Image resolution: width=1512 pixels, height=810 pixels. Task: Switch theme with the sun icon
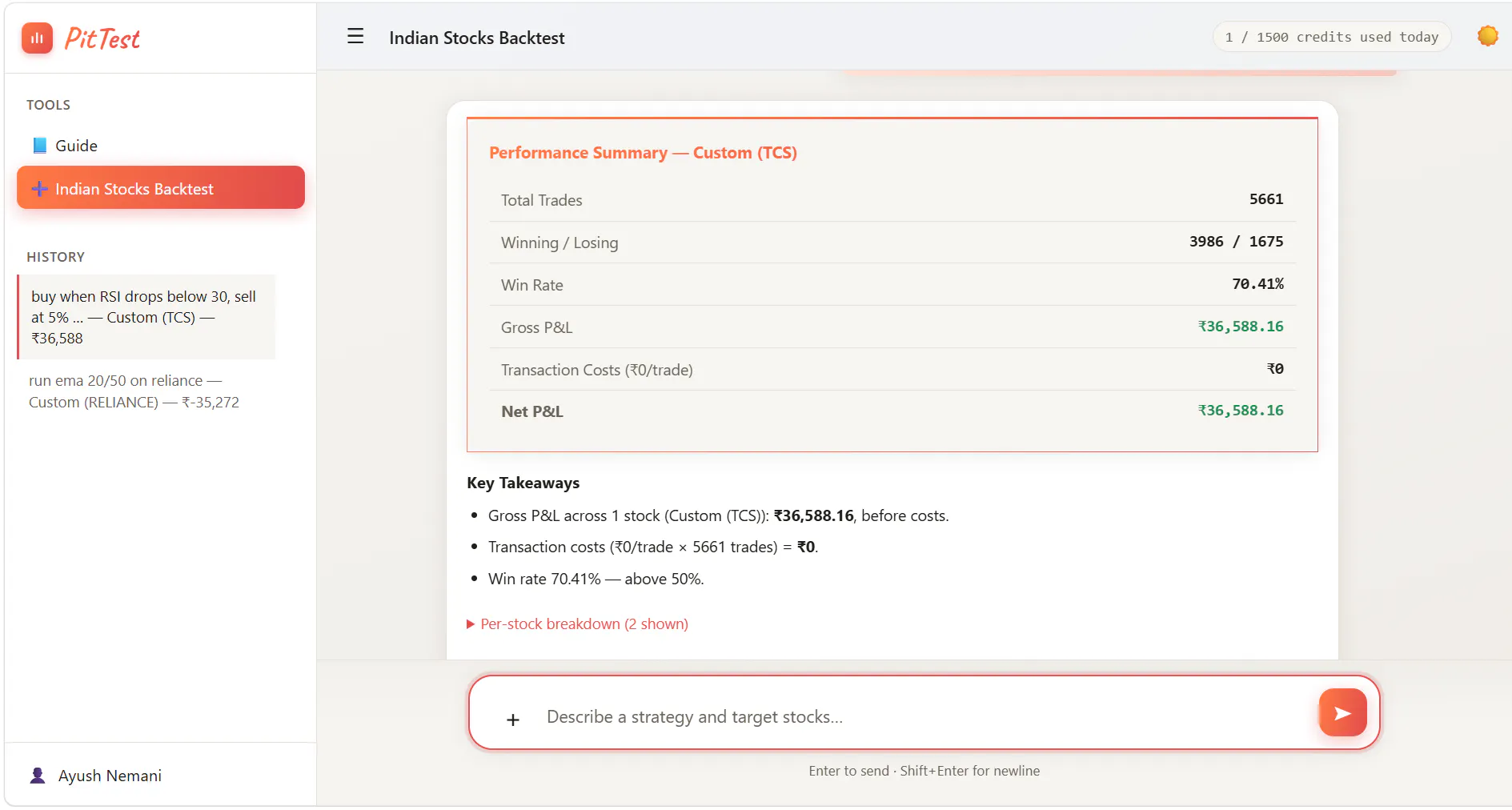pos(1488,36)
